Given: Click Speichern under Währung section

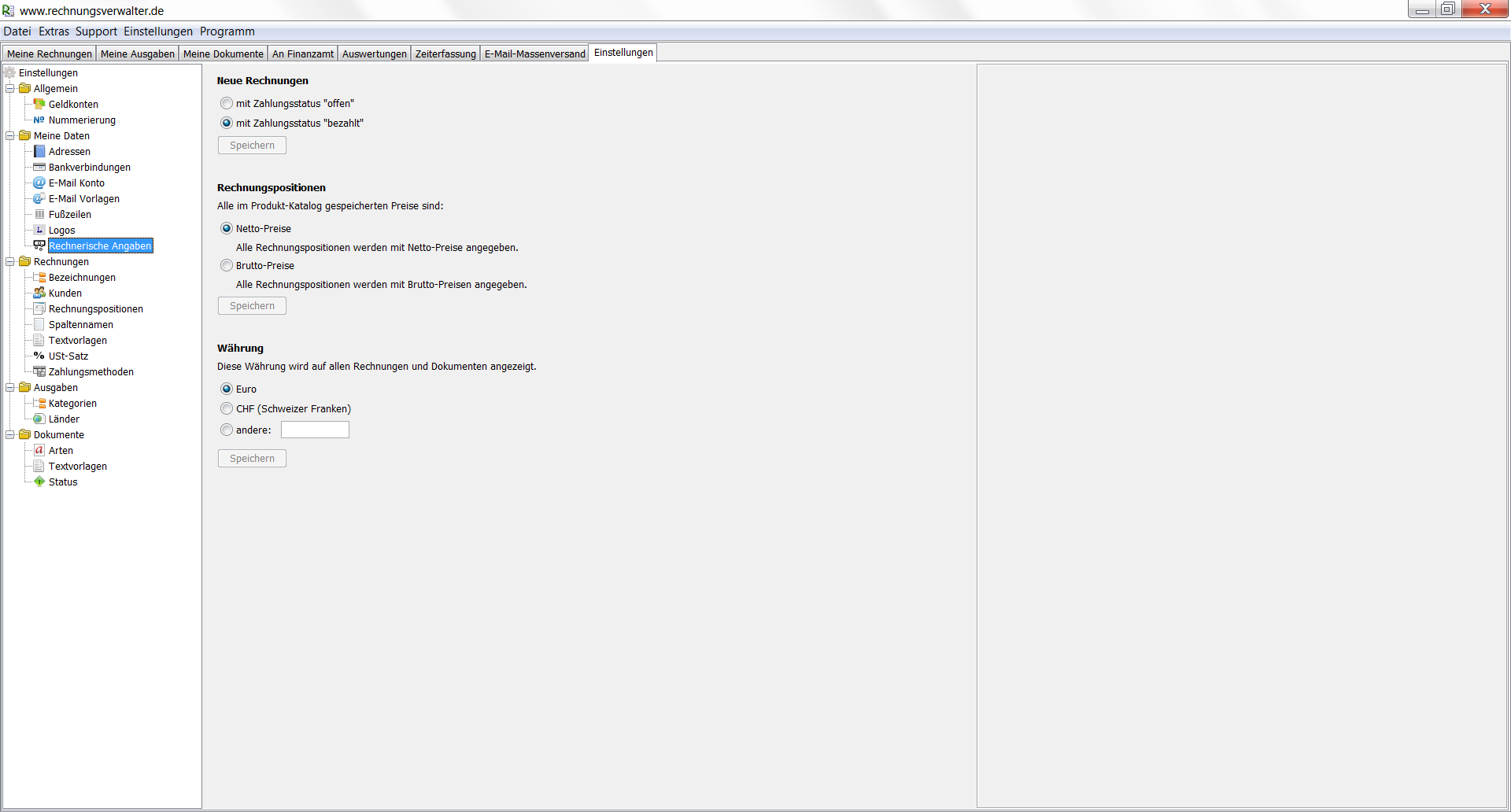Looking at the screenshot, I should click(252, 459).
